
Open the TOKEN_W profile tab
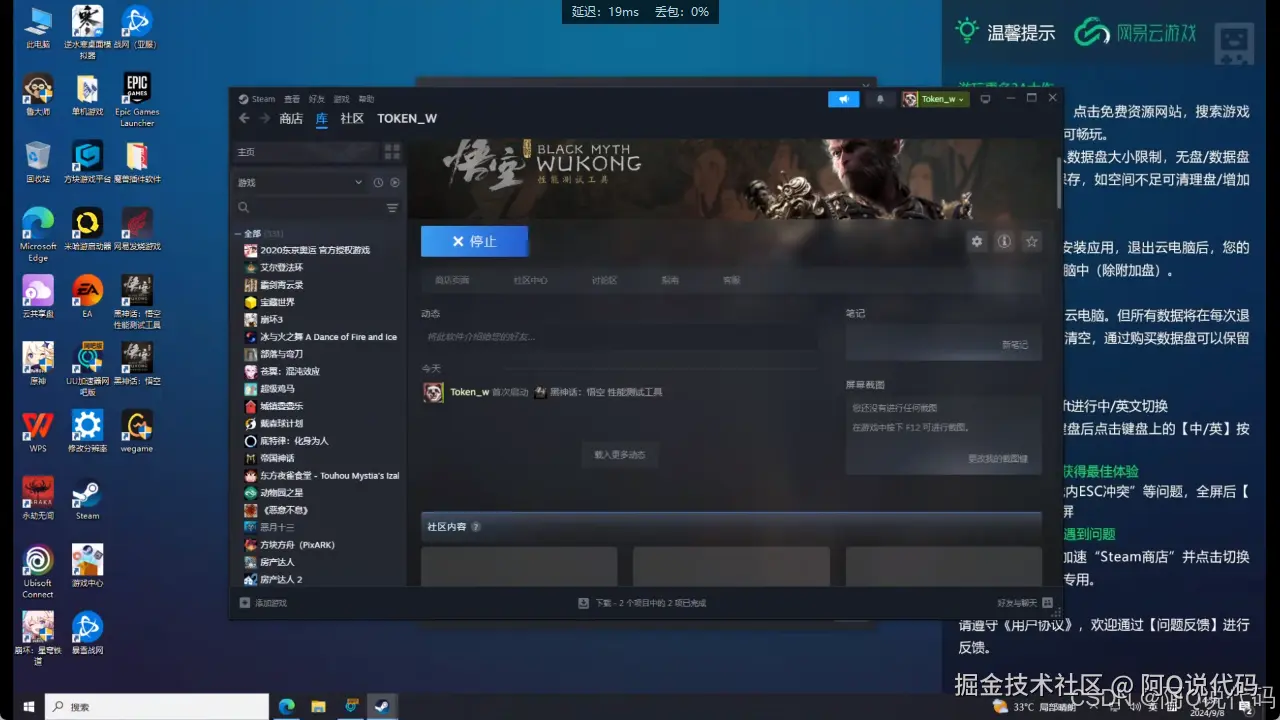click(407, 118)
